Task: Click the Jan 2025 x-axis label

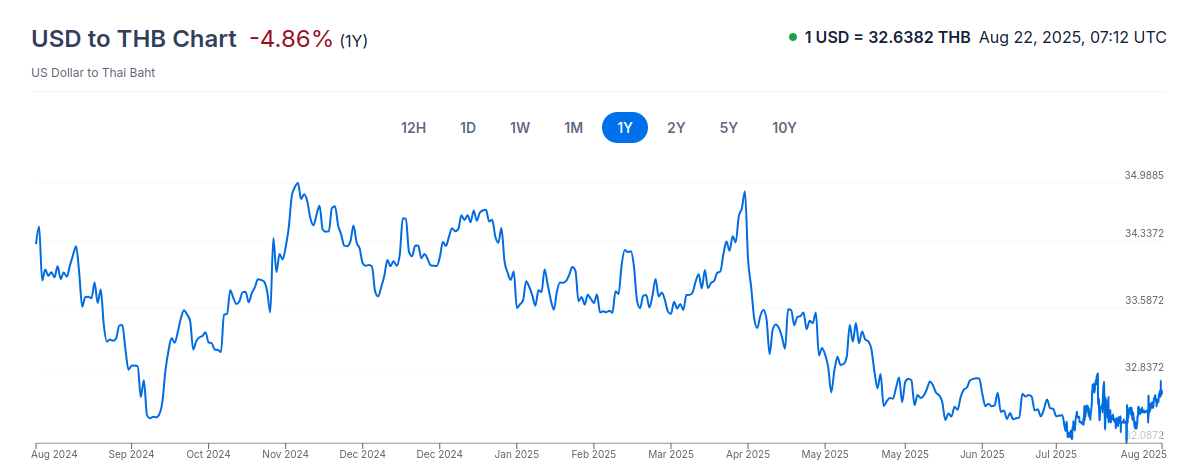Action: (x=516, y=455)
